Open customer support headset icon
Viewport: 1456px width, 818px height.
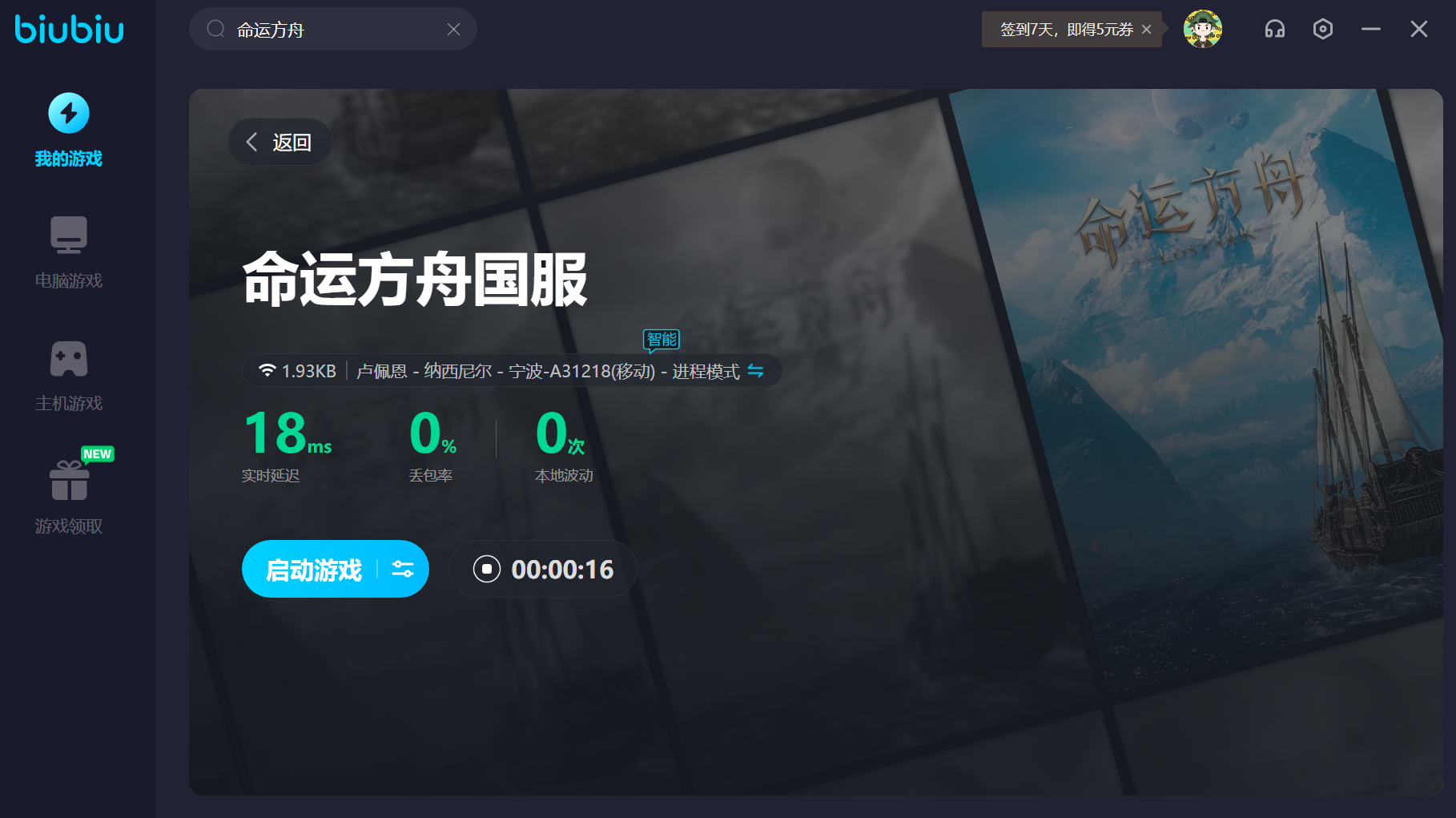1274,30
